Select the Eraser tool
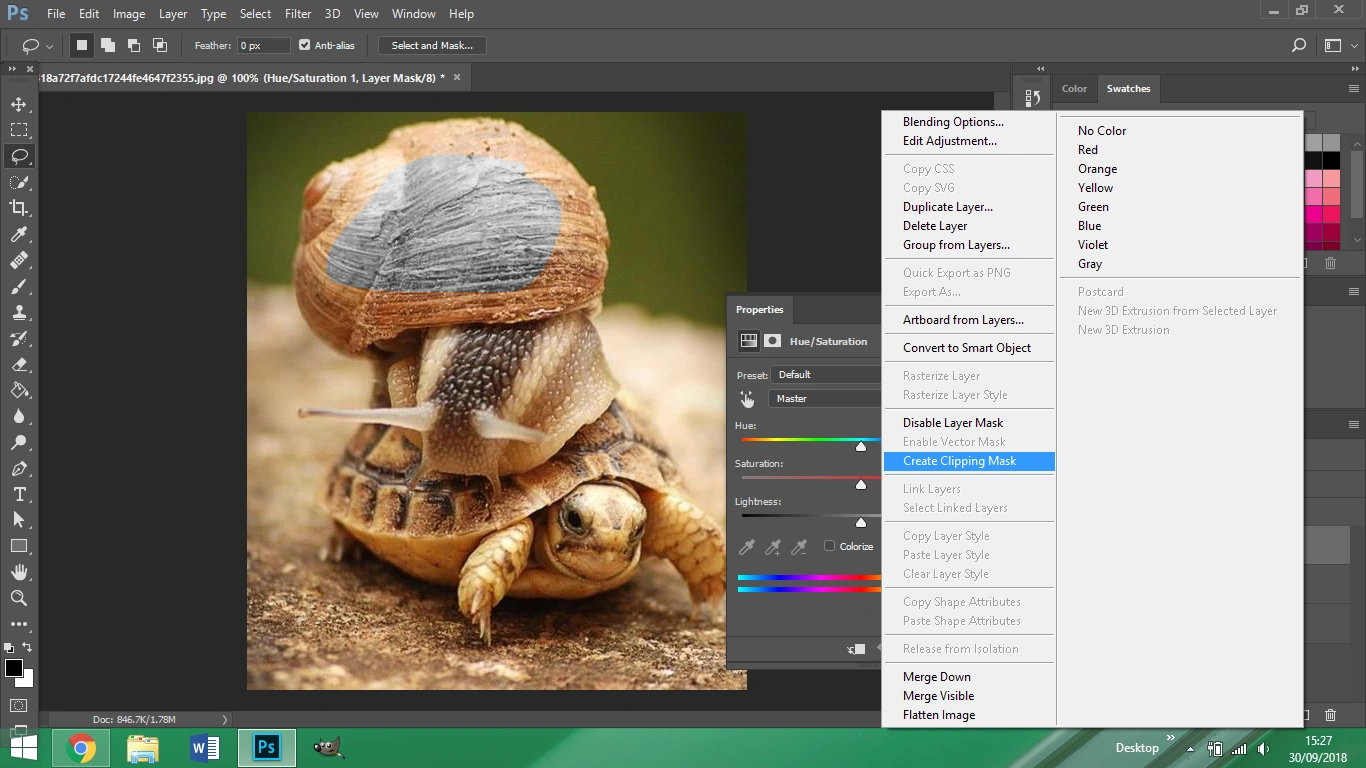This screenshot has width=1366, height=768. point(19,364)
